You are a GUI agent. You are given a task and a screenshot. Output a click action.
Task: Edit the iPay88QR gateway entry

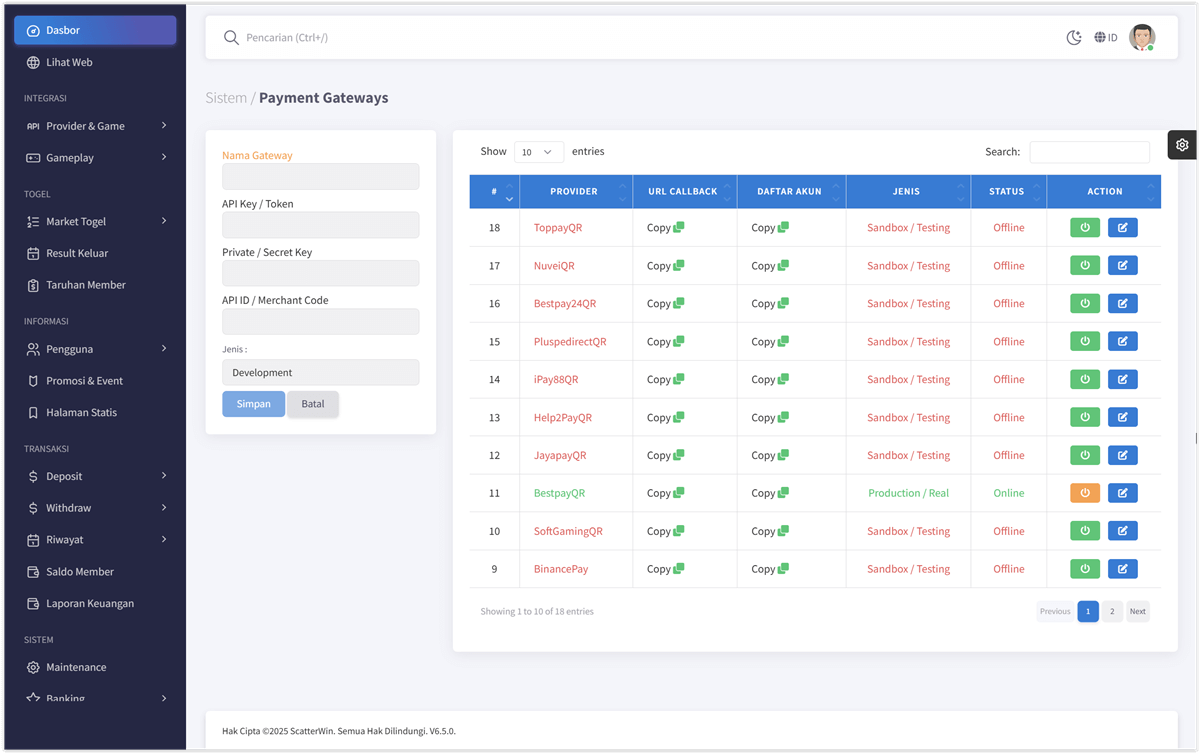click(1122, 380)
